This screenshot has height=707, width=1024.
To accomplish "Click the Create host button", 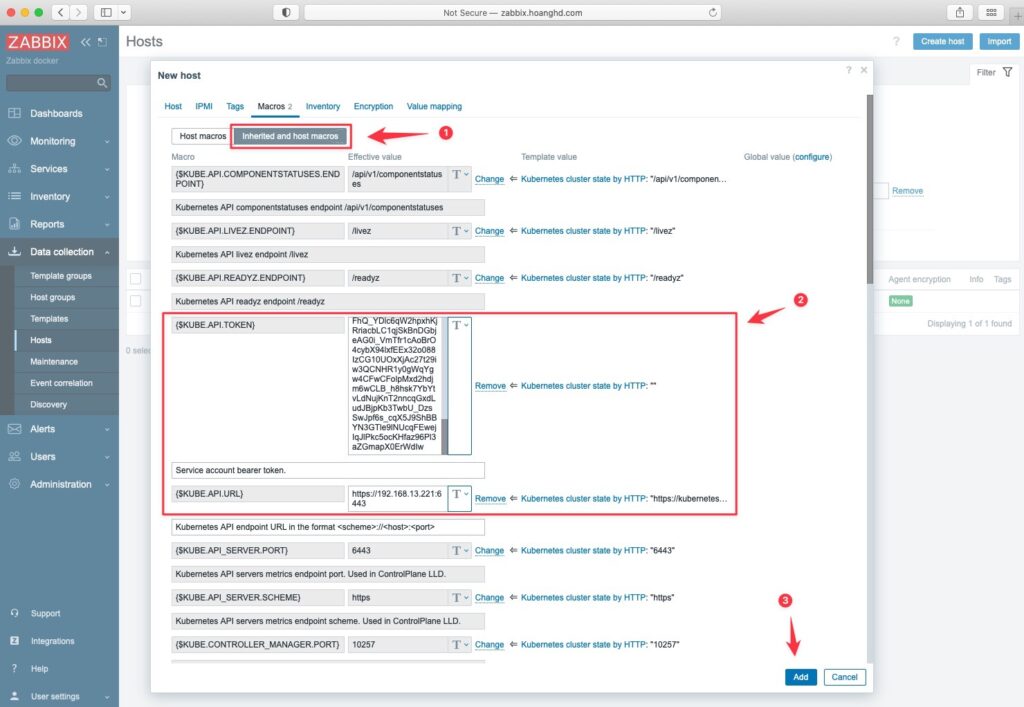I will coord(942,41).
